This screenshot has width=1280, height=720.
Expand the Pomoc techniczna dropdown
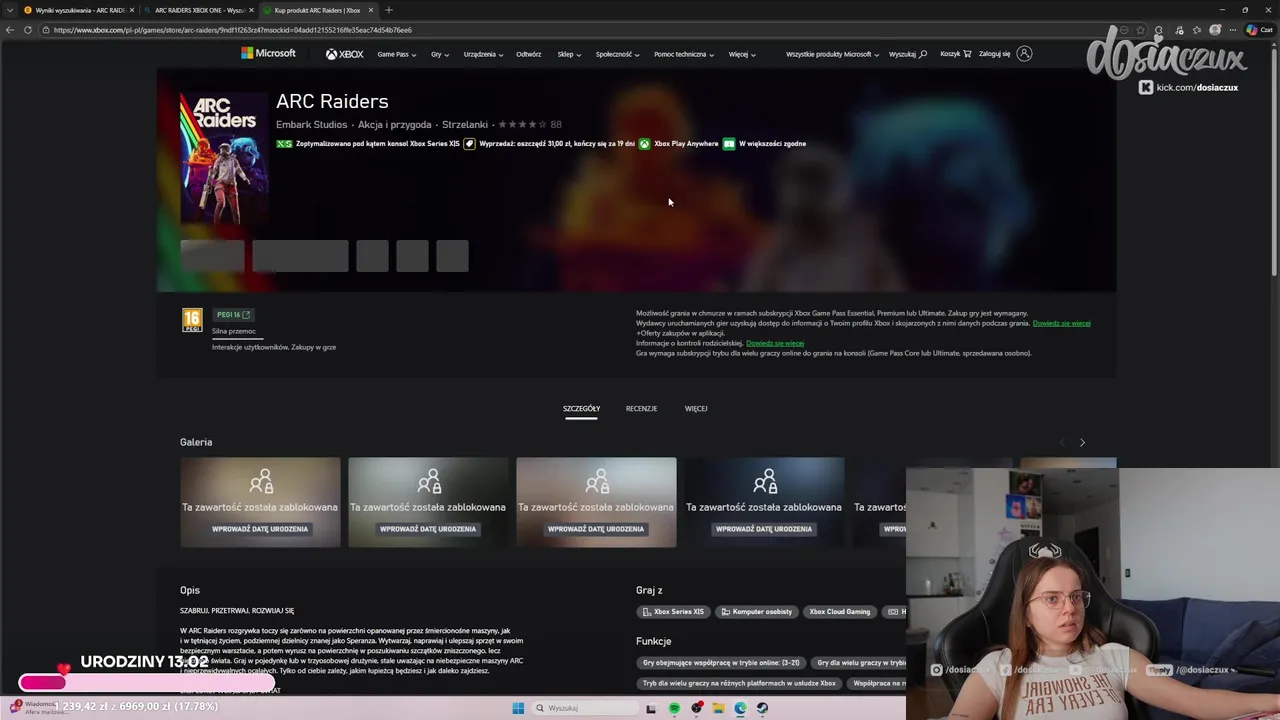point(683,54)
